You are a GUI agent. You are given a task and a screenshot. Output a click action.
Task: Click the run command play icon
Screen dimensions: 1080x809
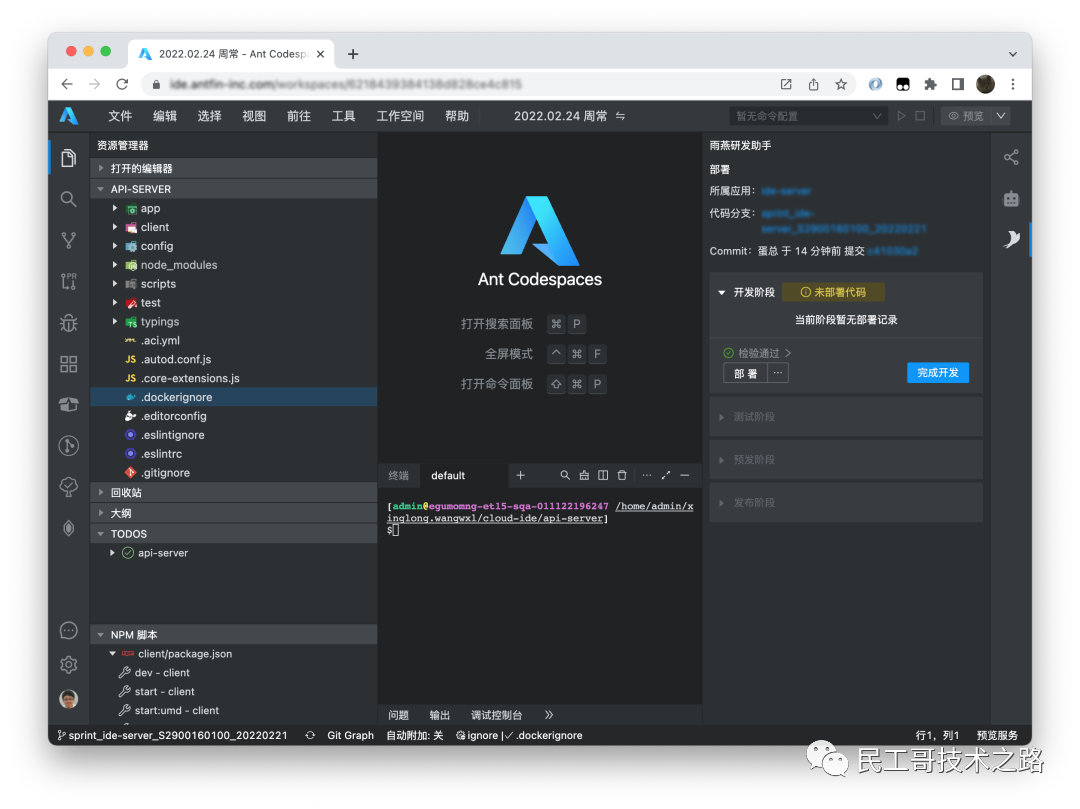click(x=901, y=116)
